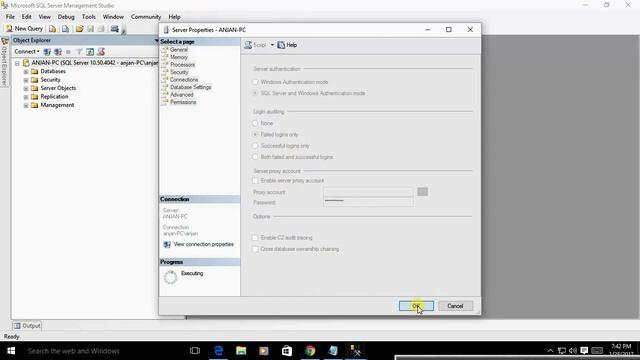This screenshot has width=640, height=360.
Task: Open the Debug menu
Action: click(66, 17)
